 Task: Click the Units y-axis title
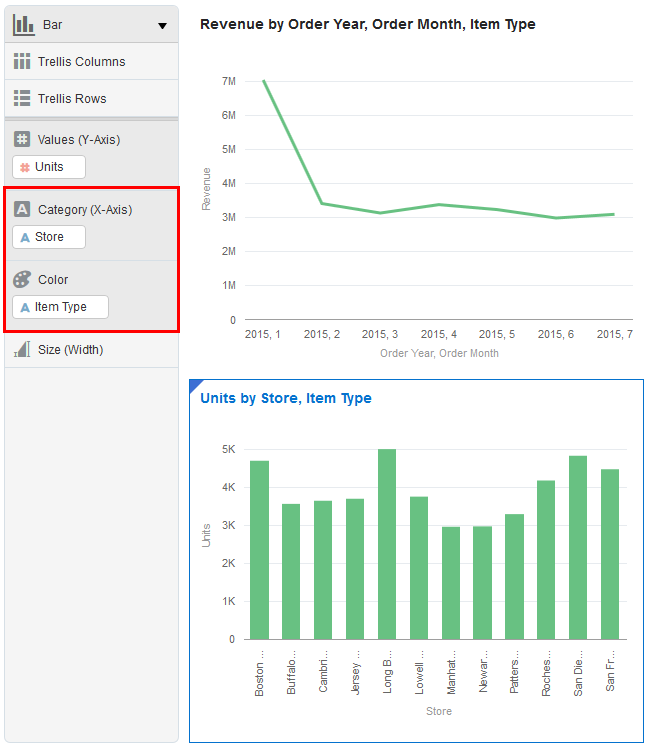[206, 536]
